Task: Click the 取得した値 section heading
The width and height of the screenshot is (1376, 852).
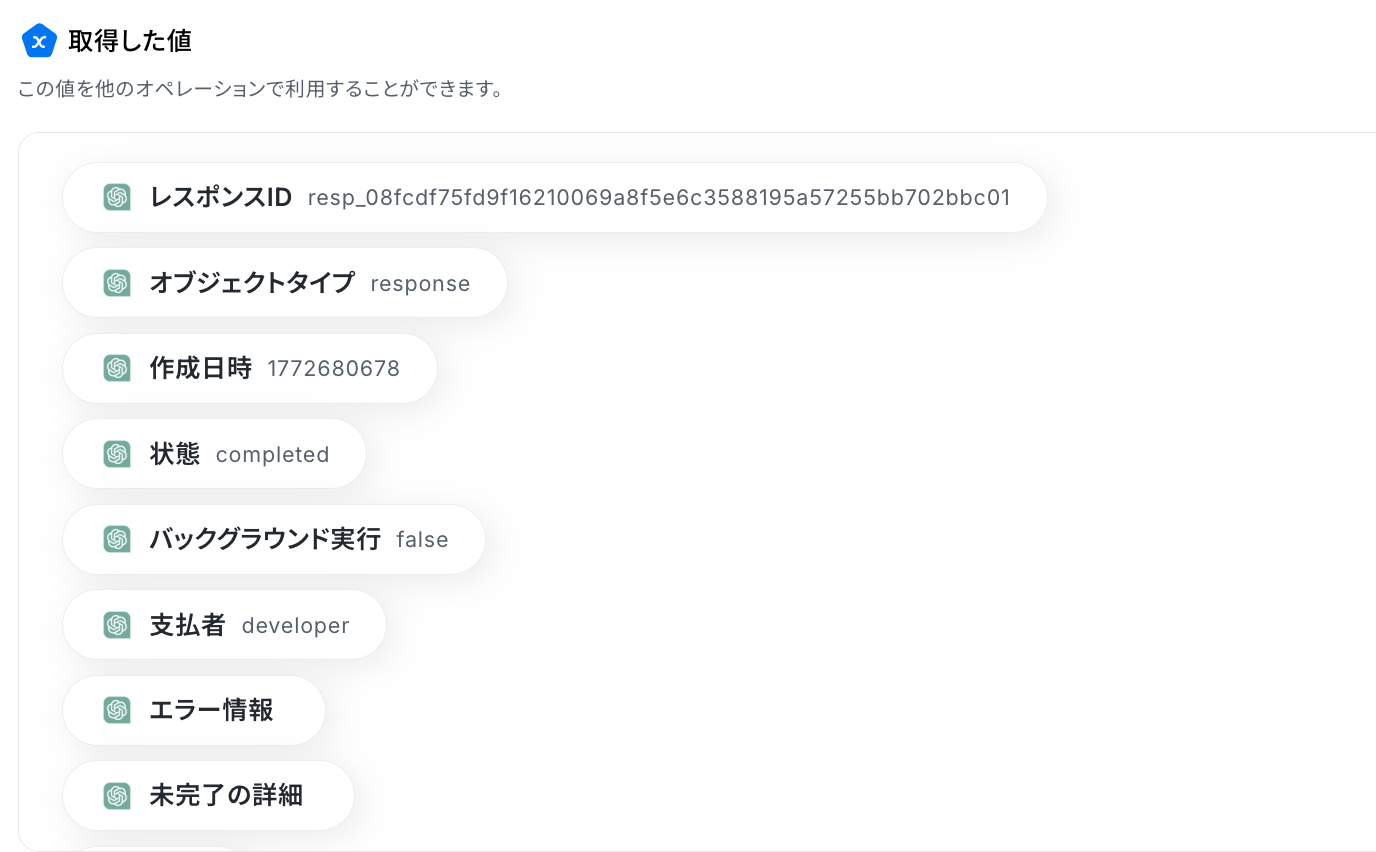Action: pyautogui.click(x=130, y=41)
